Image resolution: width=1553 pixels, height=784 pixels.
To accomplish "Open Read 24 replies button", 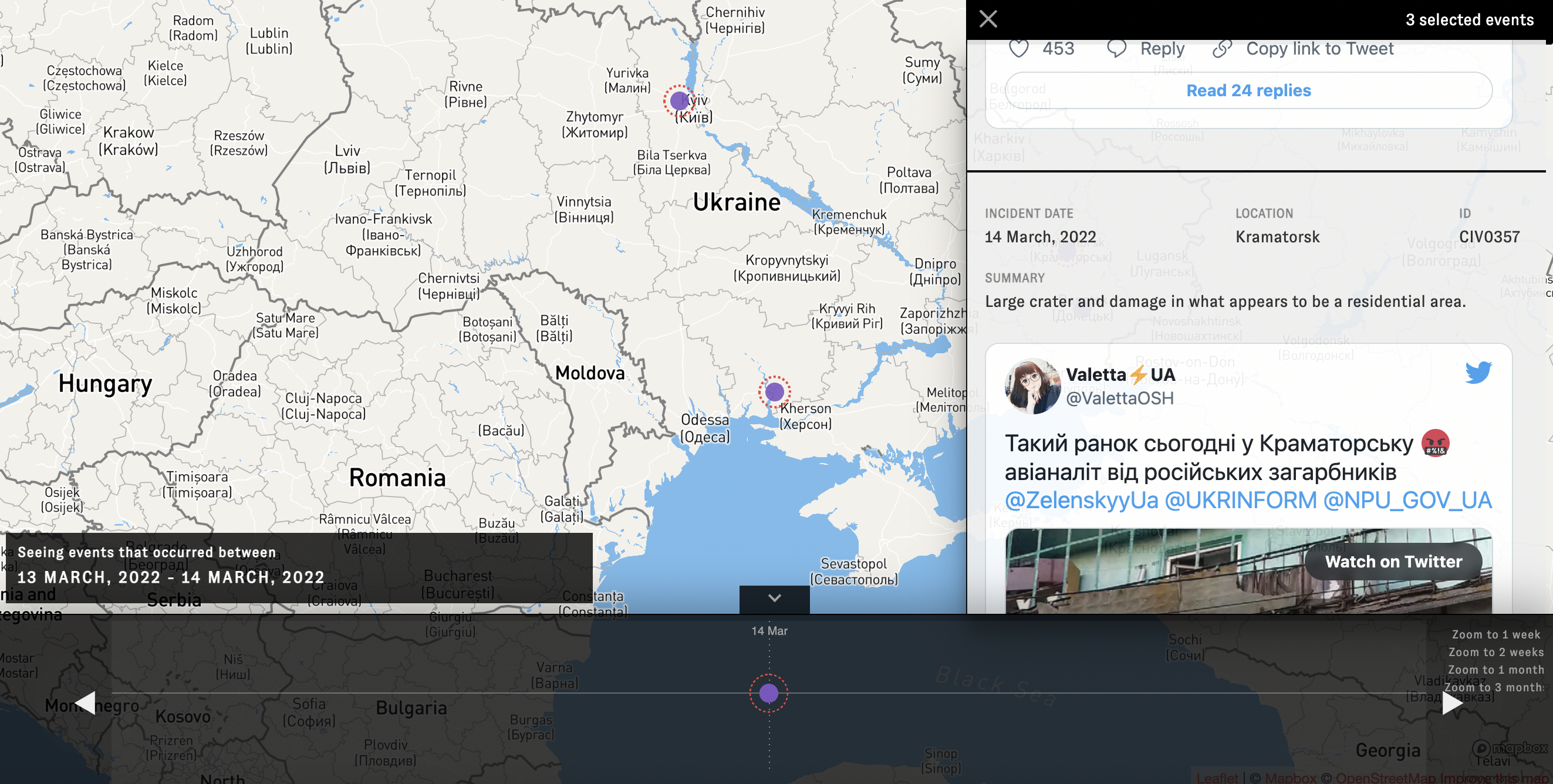I will coord(1248,90).
